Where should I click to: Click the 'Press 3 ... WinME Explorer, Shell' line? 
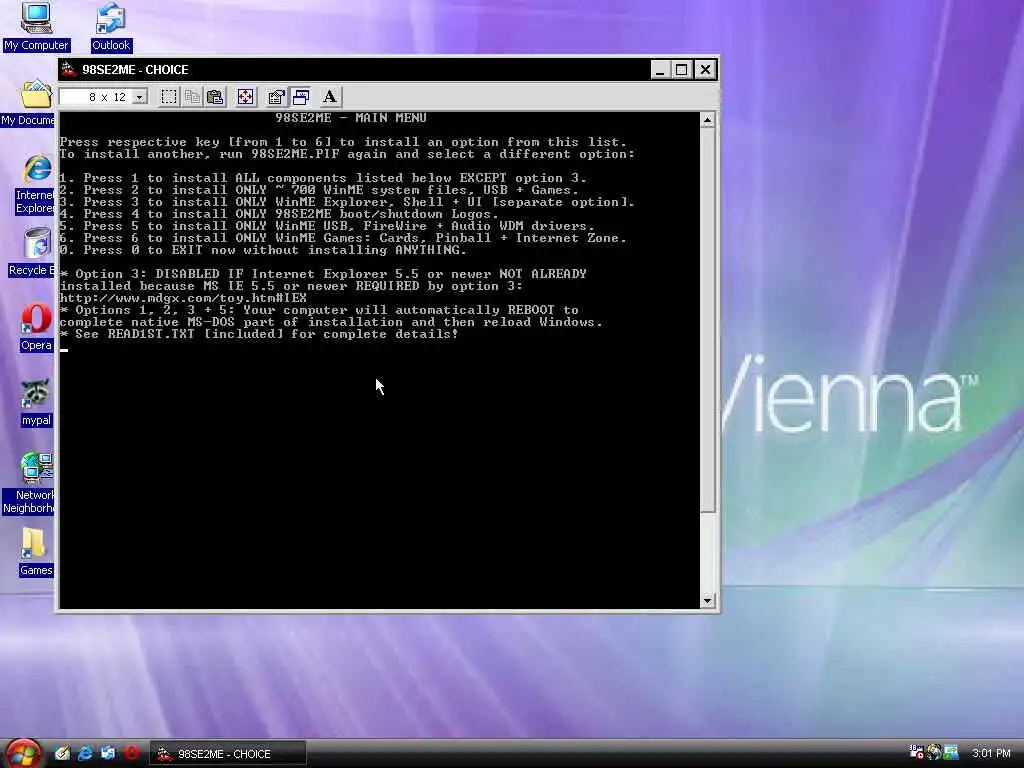click(x=347, y=202)
